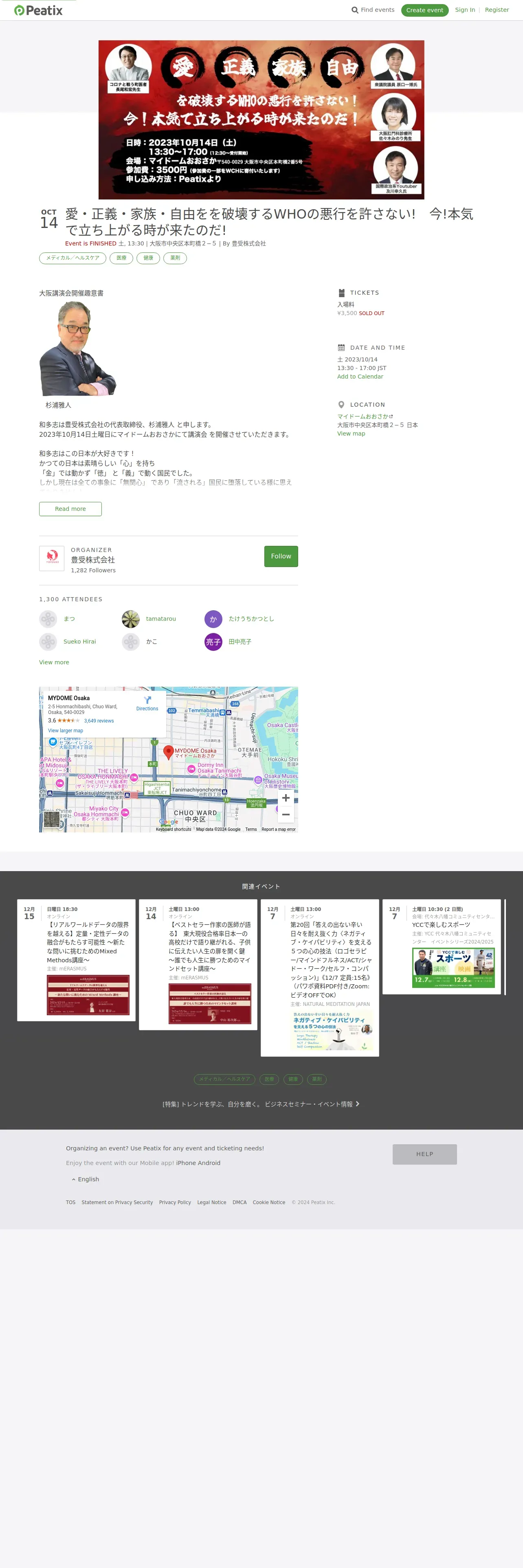Select the footer 薬剤 tag
The height and width of the screenshot is (1568, 523).
(316, 1079)
